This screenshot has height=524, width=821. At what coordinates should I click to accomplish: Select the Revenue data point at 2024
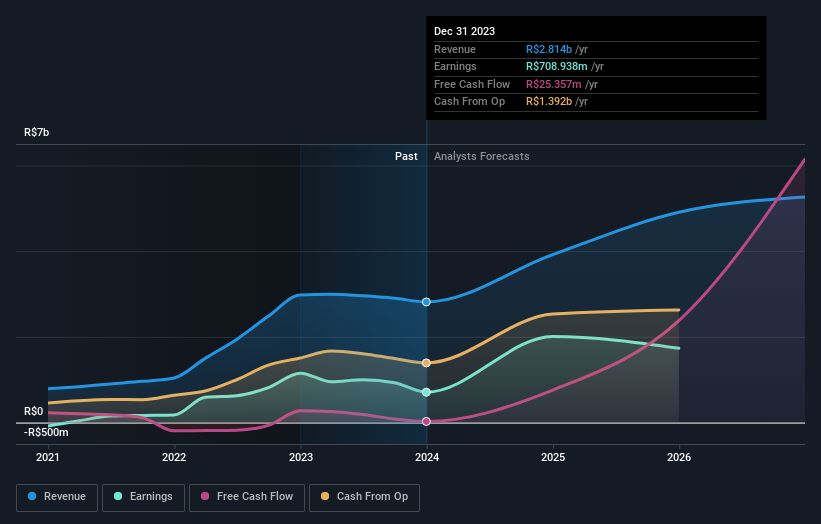pyautogui.click(x=426, y=302)
